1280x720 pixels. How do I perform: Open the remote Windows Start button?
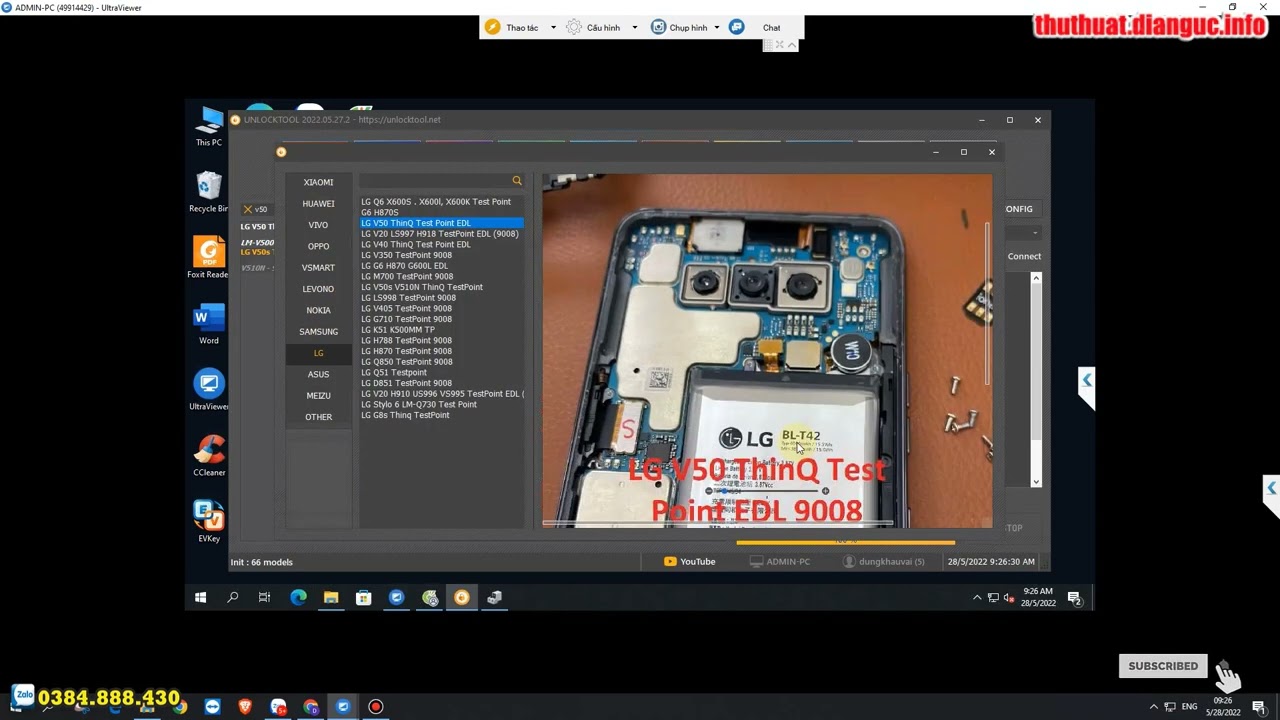200,598
